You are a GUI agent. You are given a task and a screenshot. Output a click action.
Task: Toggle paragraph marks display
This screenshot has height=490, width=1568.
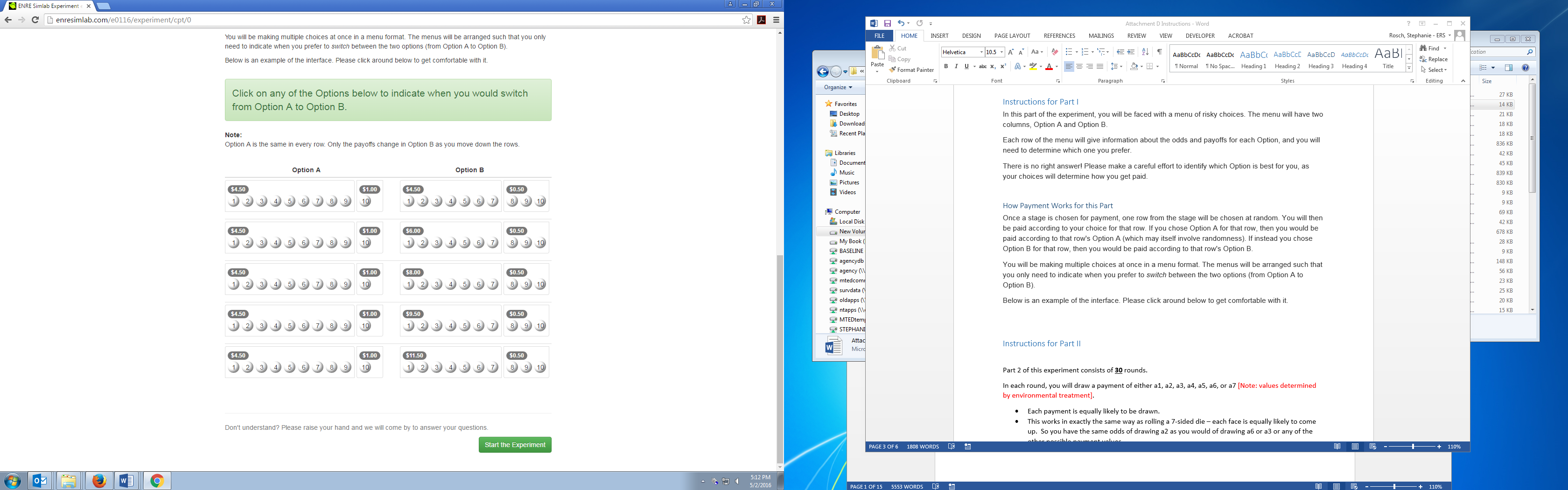pos(1160,52)
